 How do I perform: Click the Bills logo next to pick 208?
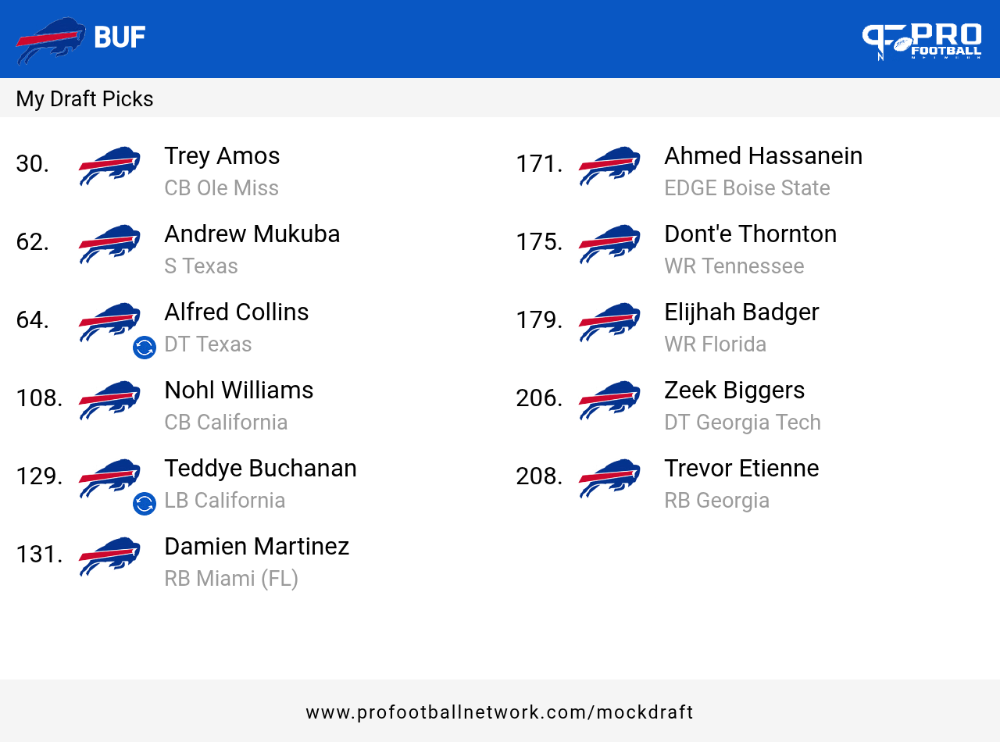click(610, 478)
